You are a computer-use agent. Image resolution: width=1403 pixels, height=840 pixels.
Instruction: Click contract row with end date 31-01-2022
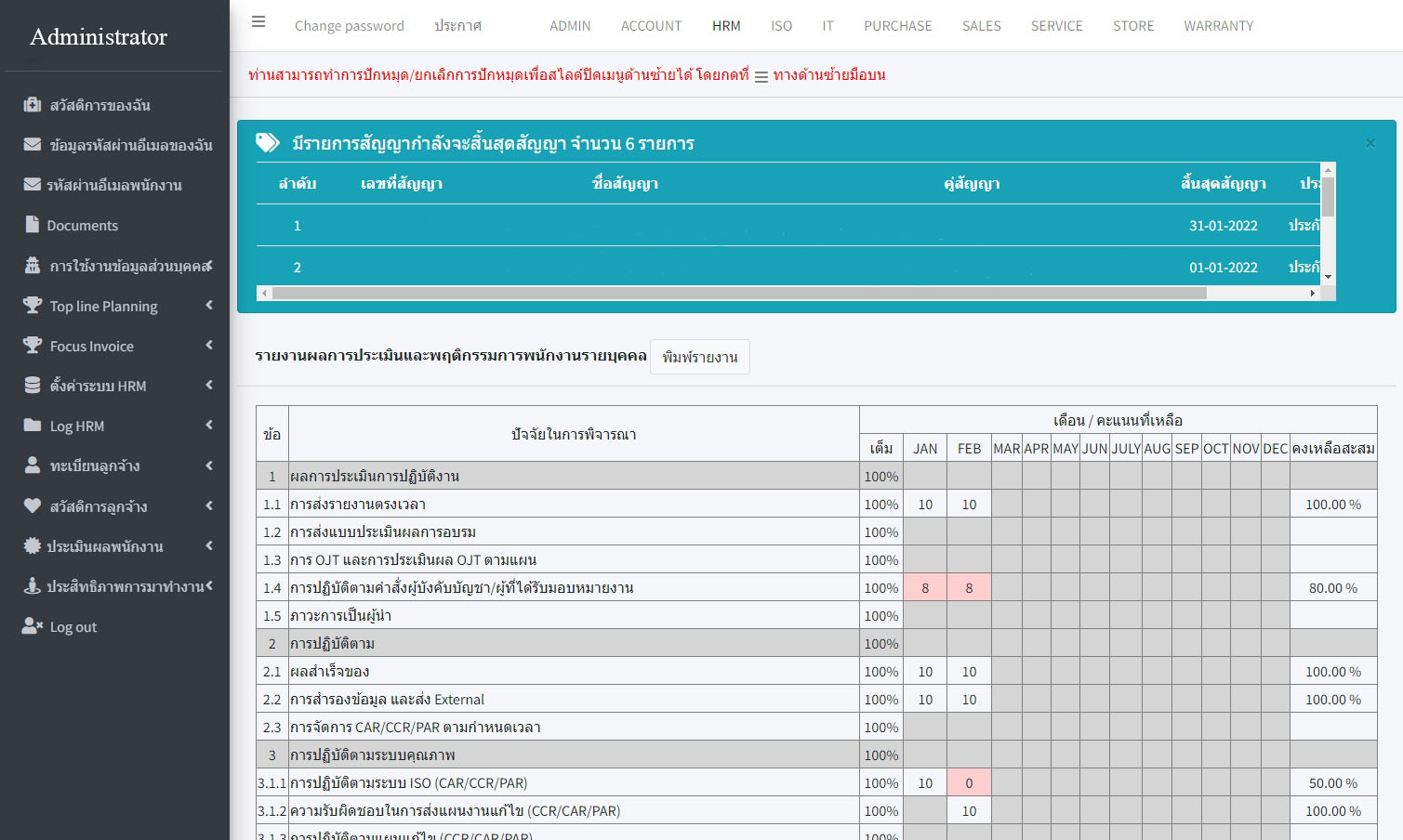788,225
